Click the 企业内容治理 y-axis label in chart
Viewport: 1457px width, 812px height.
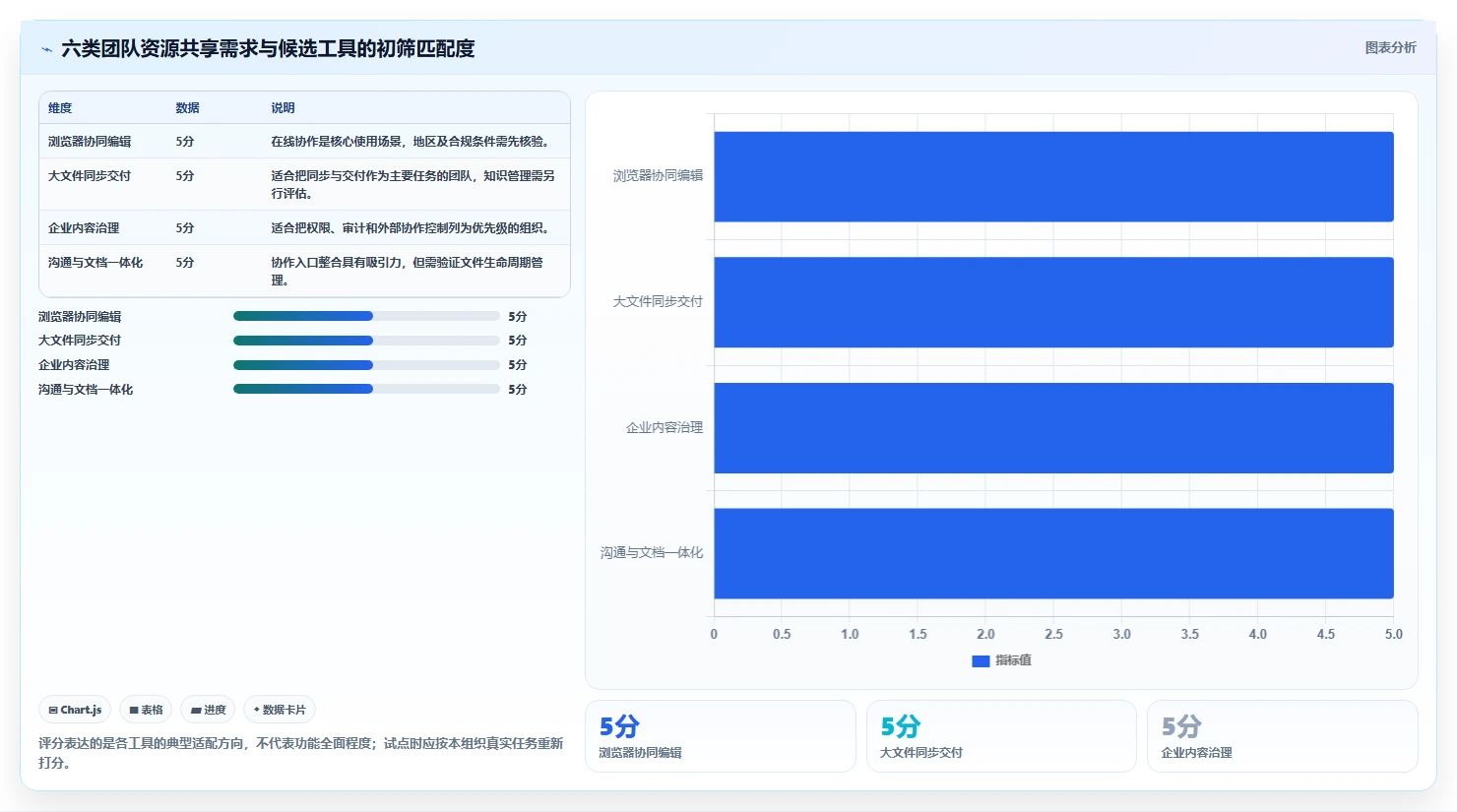[x=665, y=428]
